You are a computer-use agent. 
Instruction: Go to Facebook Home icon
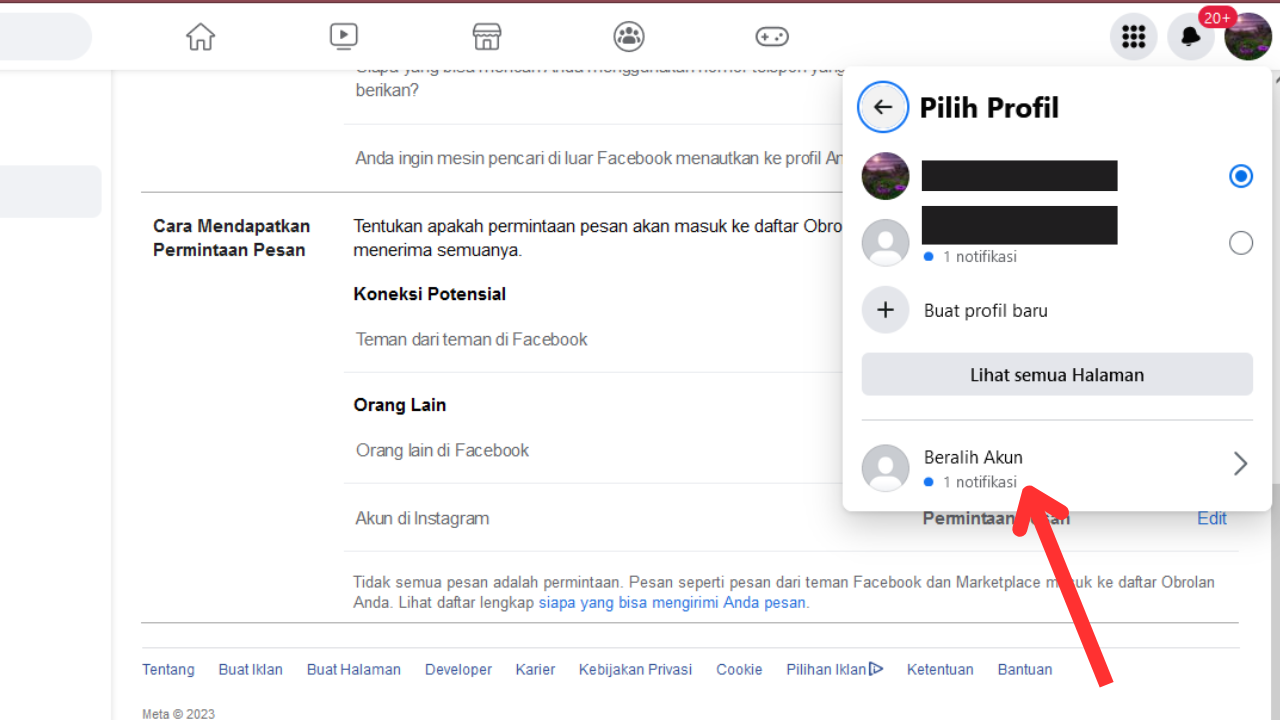[x=201, y=37]
